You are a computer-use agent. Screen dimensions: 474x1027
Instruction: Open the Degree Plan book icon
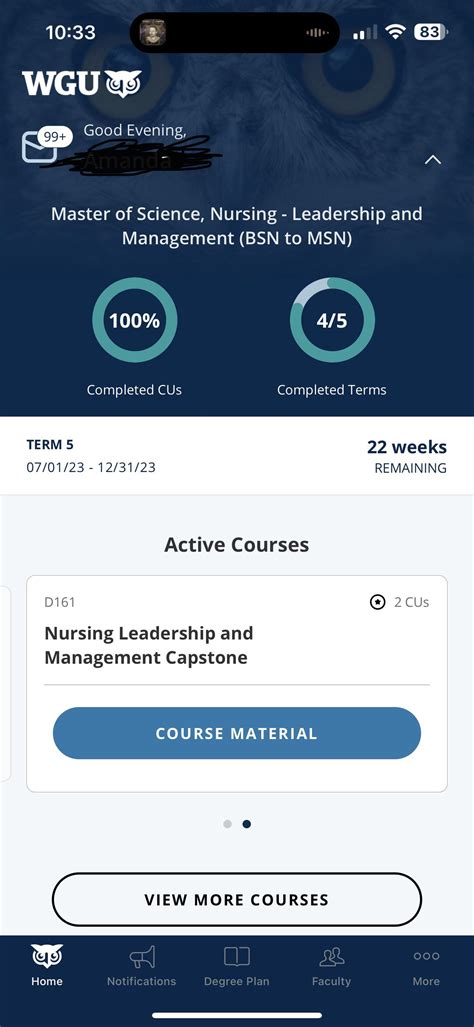[236, 957]
